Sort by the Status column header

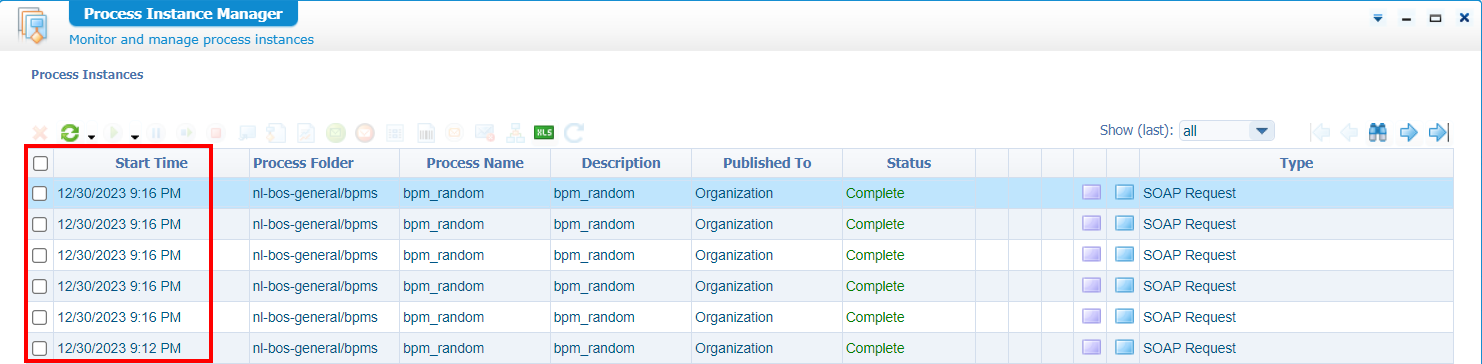[x=909, y=163]
